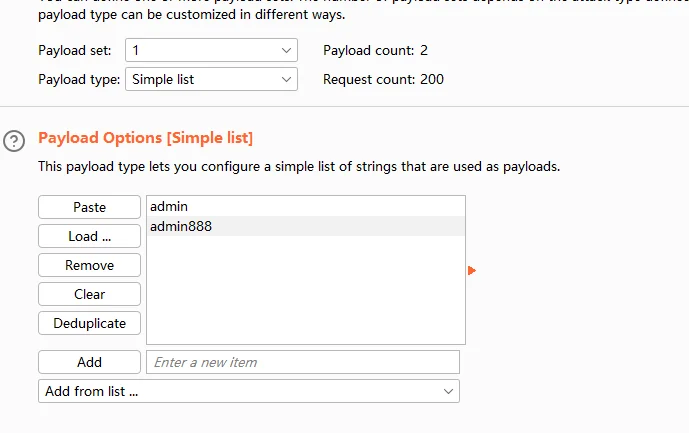Expand the Simple list payload type dropdown
Image resolution: width=689 pixels, height=433 pixels.
point(211,79)
